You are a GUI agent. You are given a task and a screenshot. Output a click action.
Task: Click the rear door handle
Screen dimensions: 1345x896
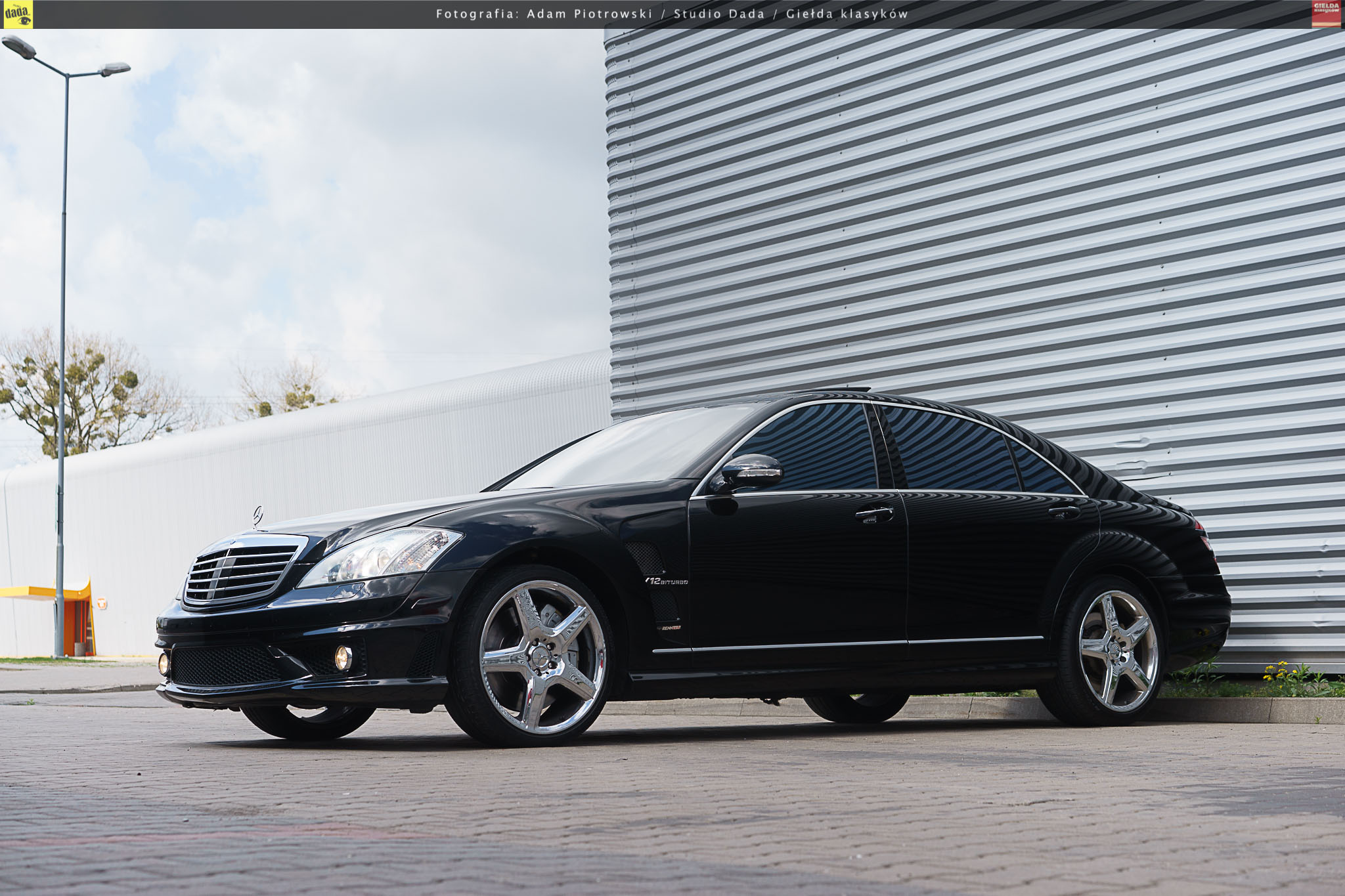(x=1064, y=511)
